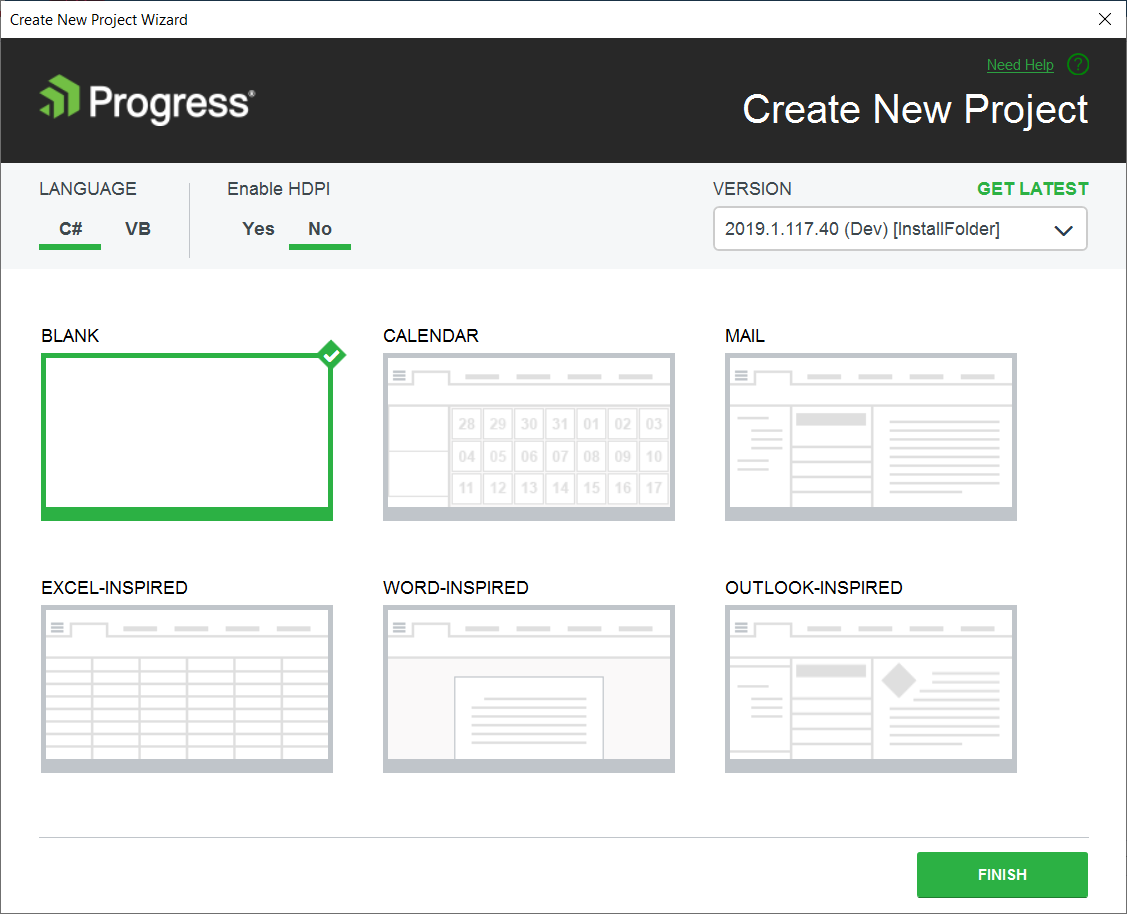Click the MAIL template label
Image resolution: width=1127 pixels, height=914 pixels.
pos(745,336)
